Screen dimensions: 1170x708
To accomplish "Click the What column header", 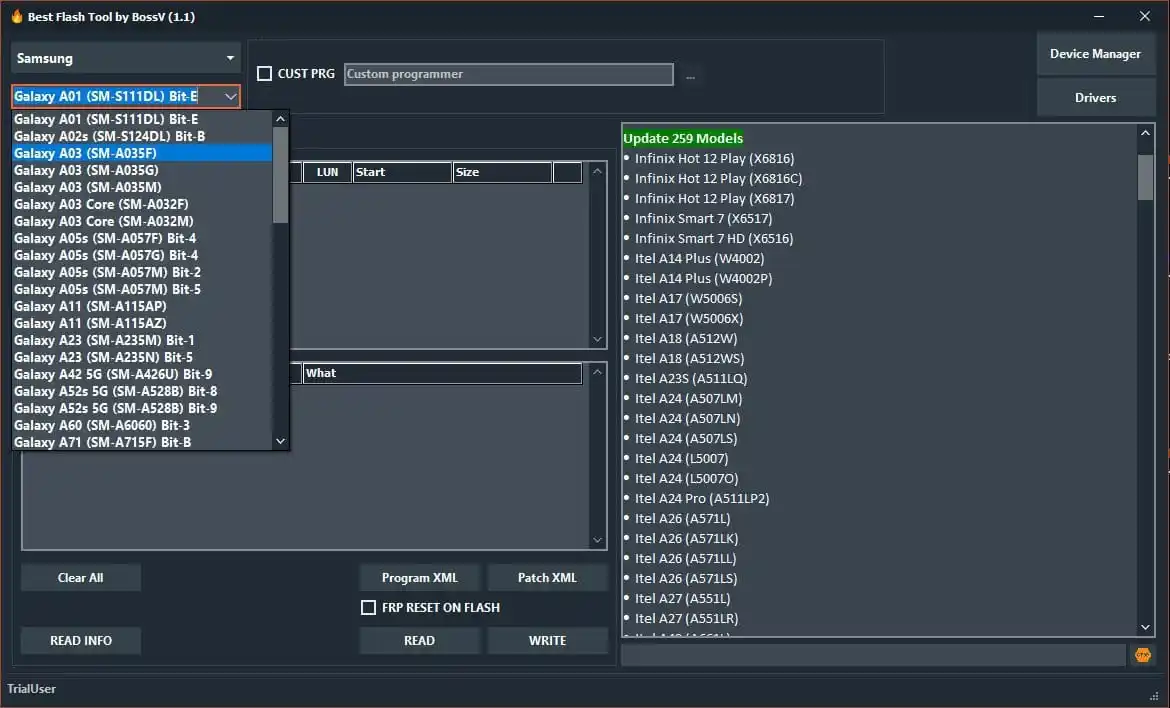I will (x=442, y=373).
